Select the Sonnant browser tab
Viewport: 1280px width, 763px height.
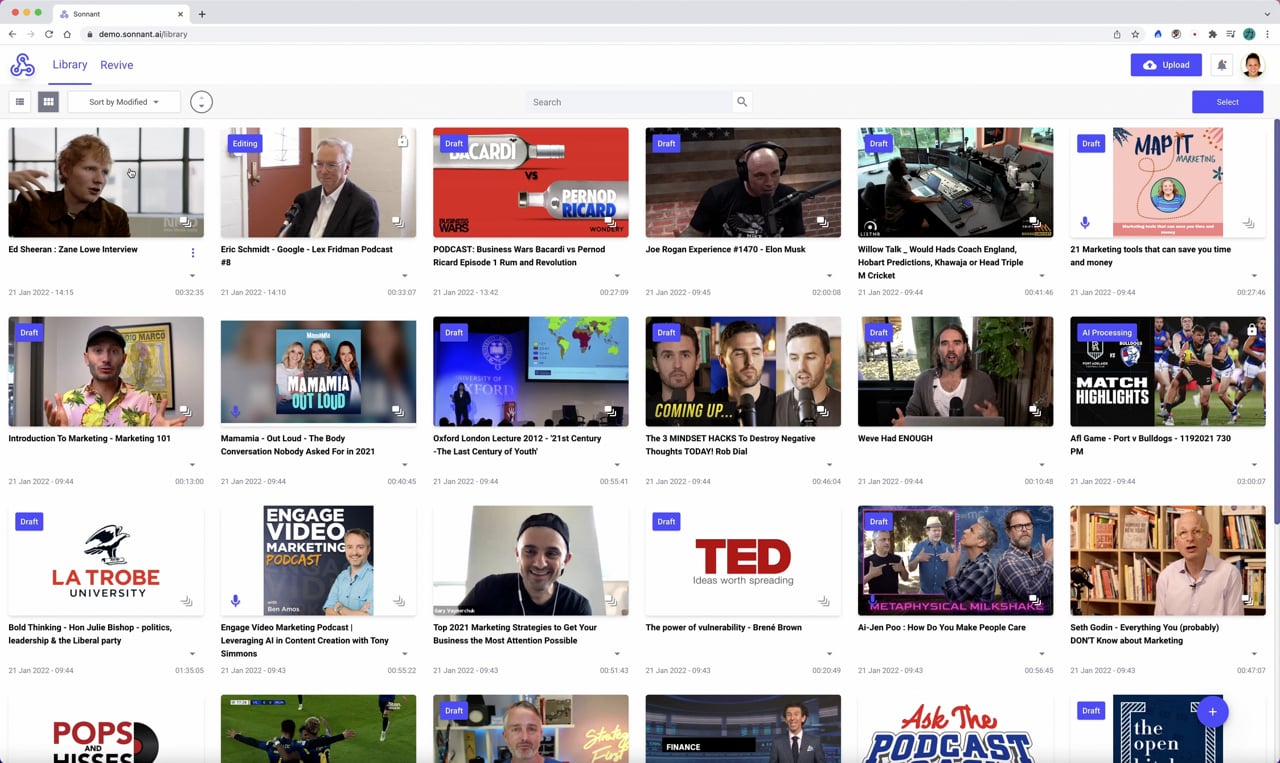121,14
